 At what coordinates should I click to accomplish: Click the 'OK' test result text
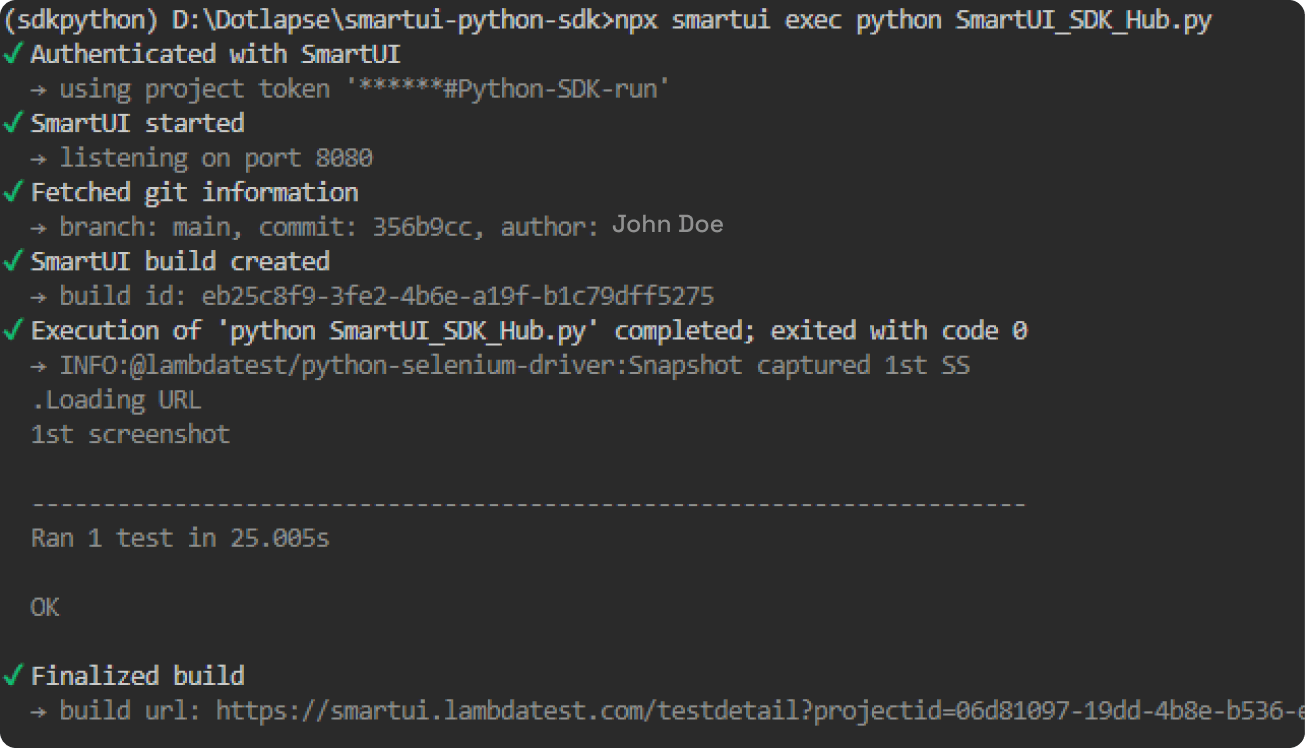[x=44, y=607]
